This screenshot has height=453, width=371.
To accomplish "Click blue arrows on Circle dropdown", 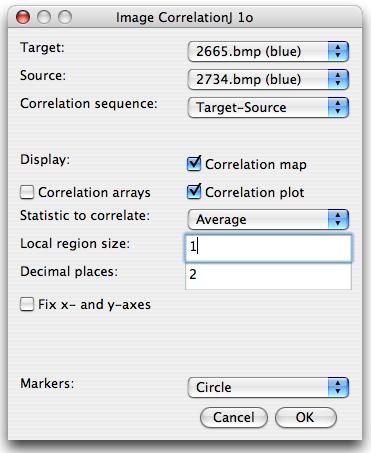I will (x=338, y=387).
